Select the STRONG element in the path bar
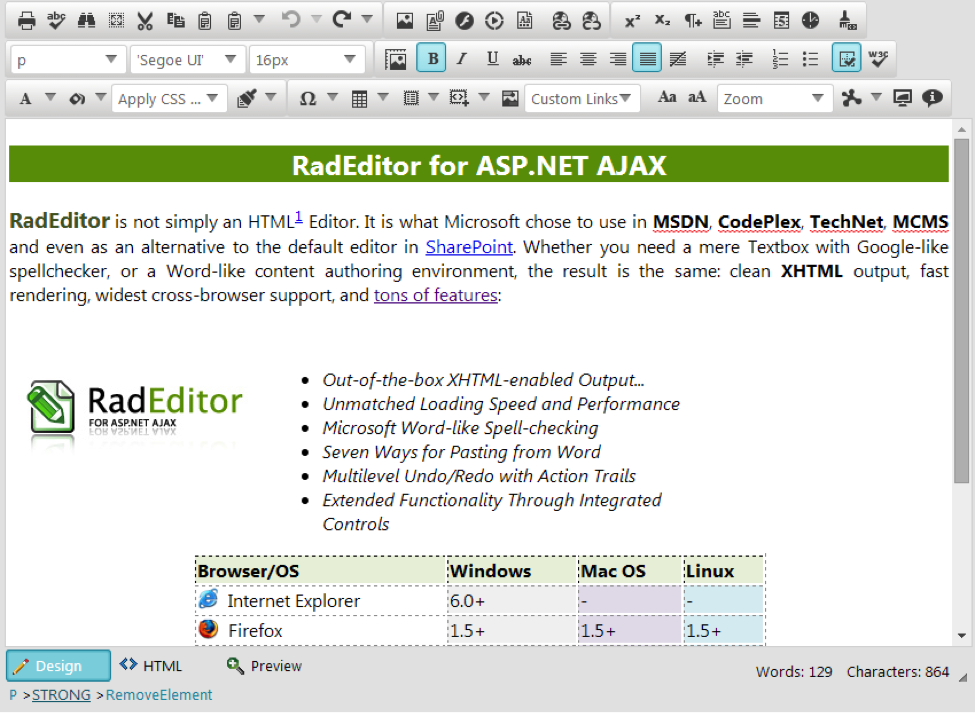The image size is (975, 713). 62,694
